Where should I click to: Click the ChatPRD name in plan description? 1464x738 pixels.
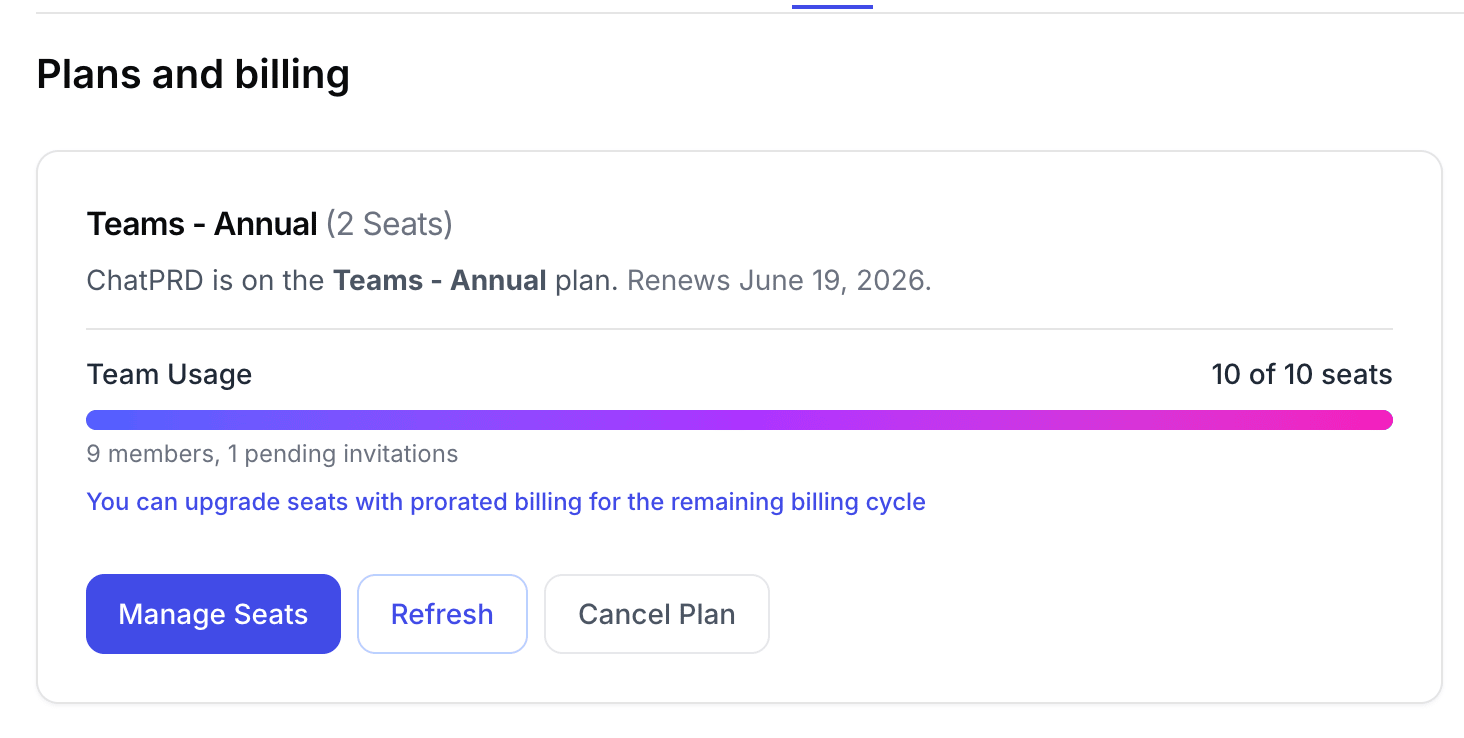click(x=146, y=280)
